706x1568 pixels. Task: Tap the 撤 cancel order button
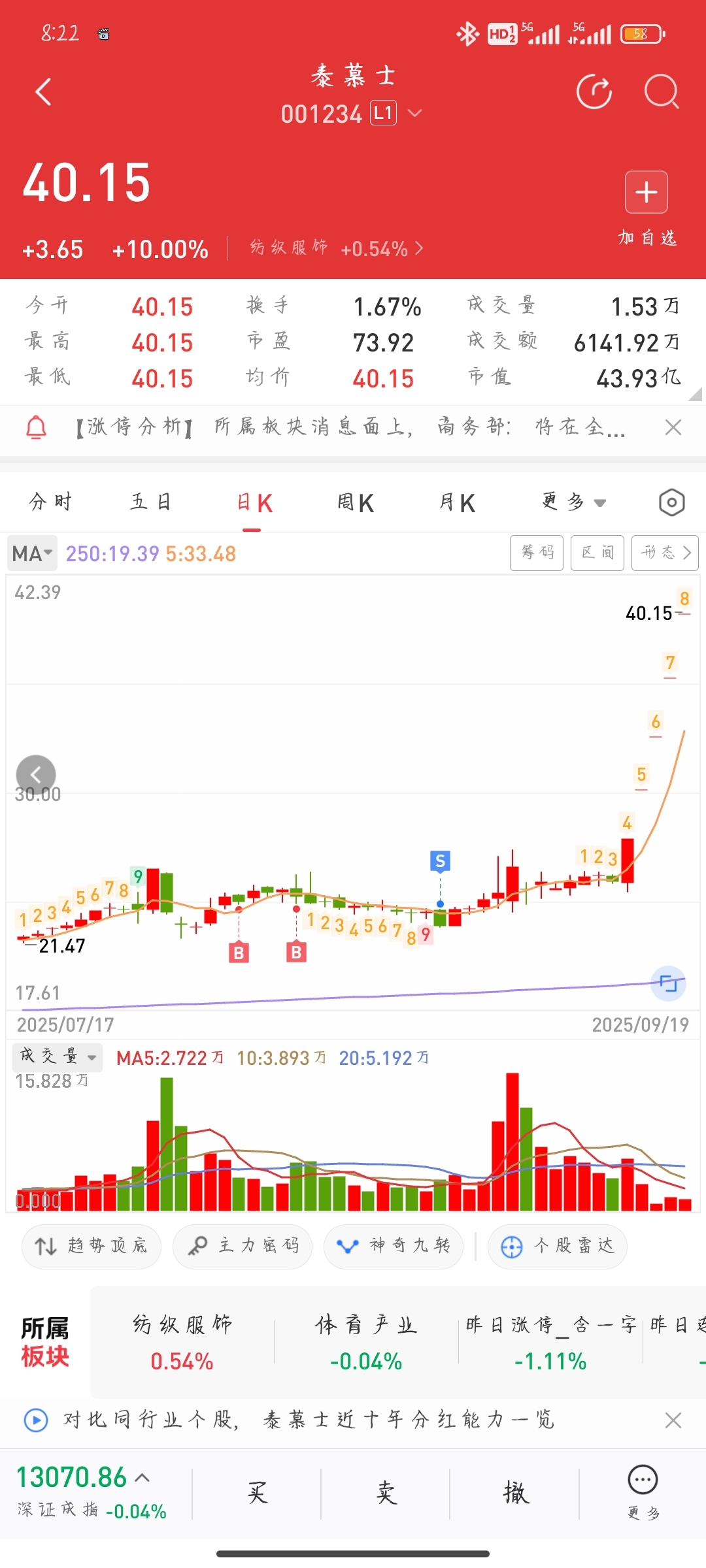point(515,1494)
